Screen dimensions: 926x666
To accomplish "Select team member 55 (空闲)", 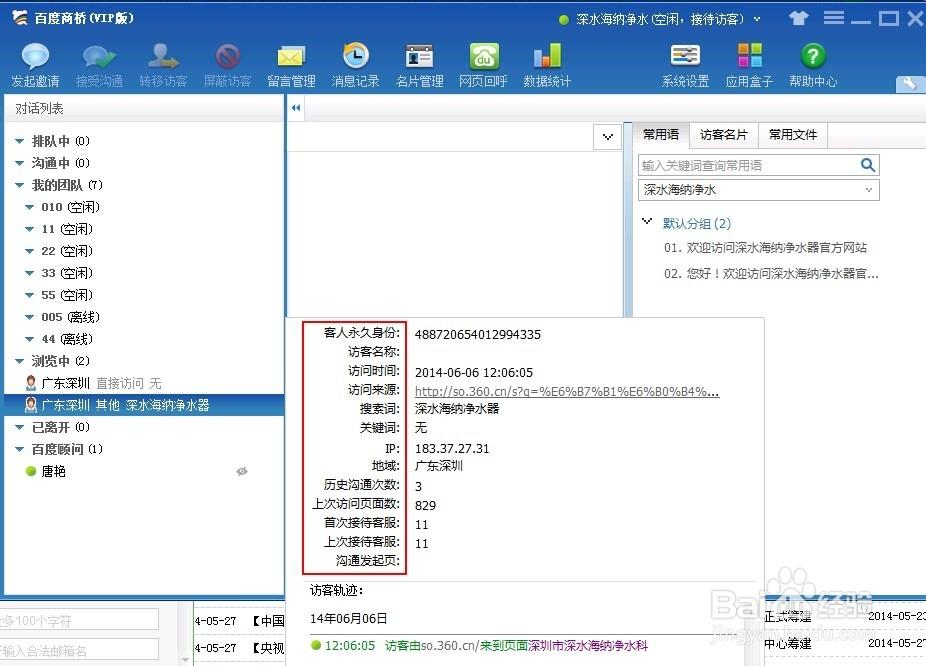I will 67,295.
